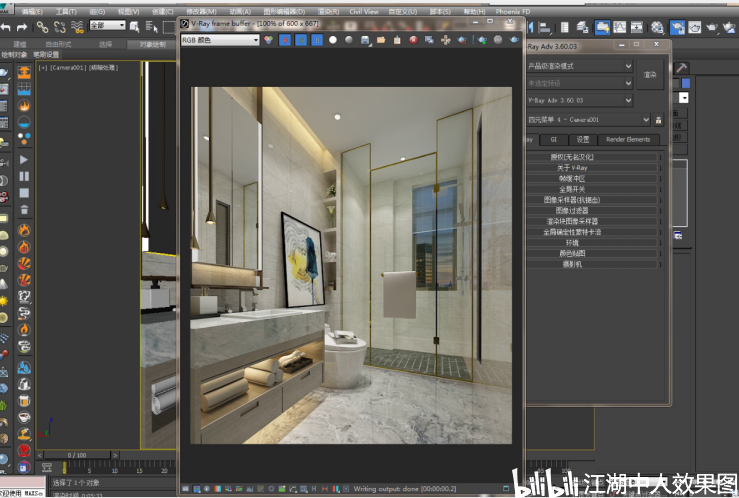Enable track mouse while rendering
The height and width of the screenshot is (498, 739).
tap(445, 40)
